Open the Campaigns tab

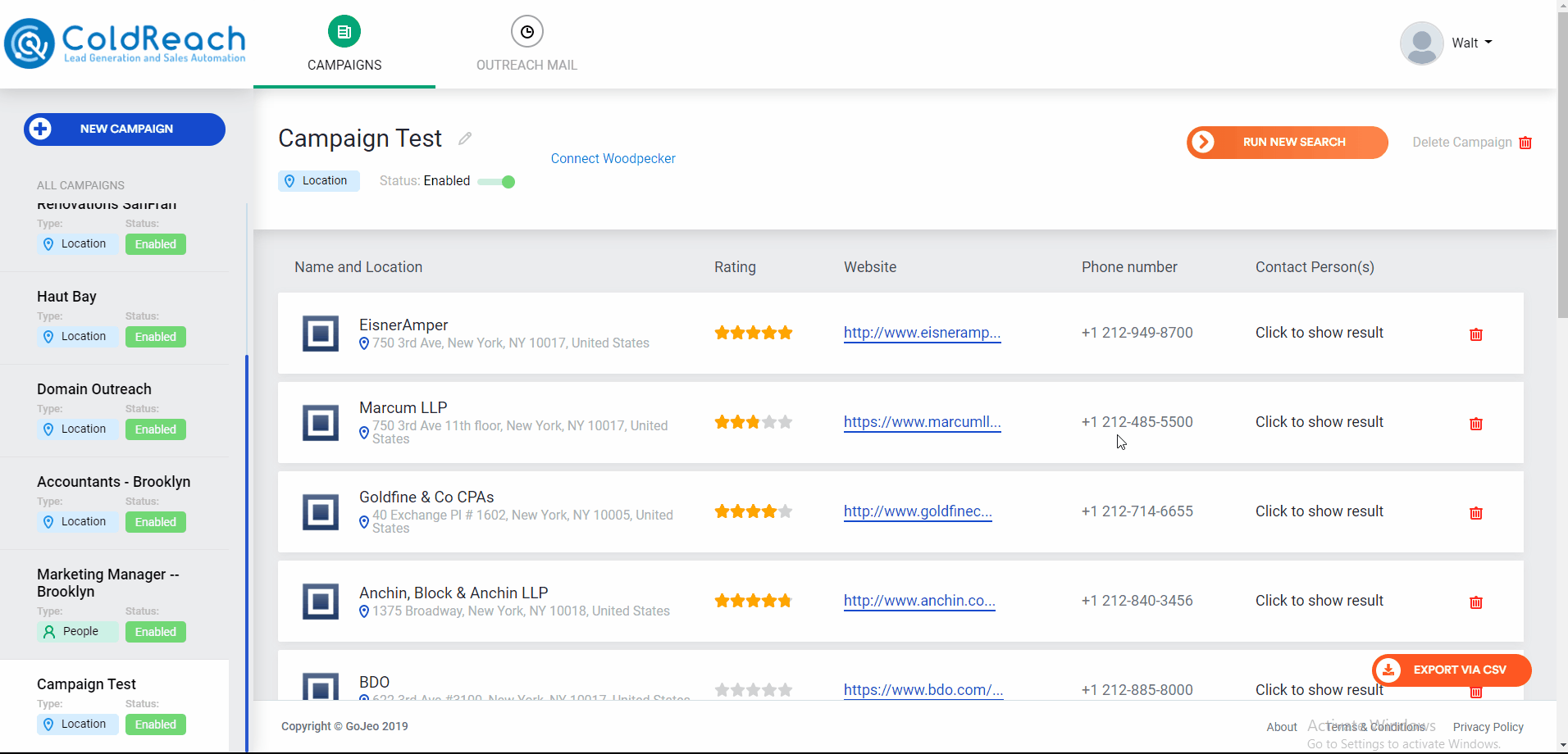(344, 44)
